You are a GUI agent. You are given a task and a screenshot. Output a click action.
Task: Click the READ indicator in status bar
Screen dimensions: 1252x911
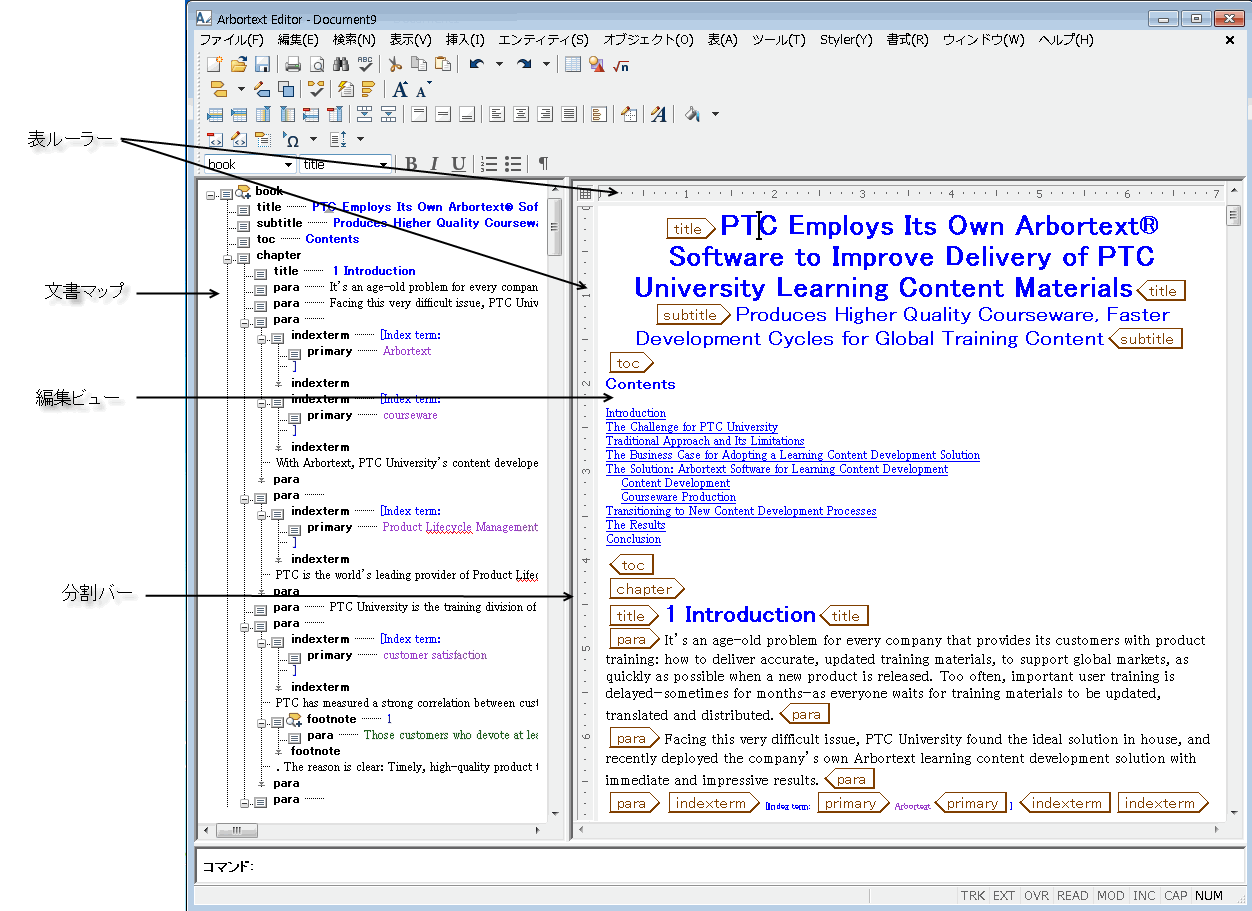coord(1073,896)
